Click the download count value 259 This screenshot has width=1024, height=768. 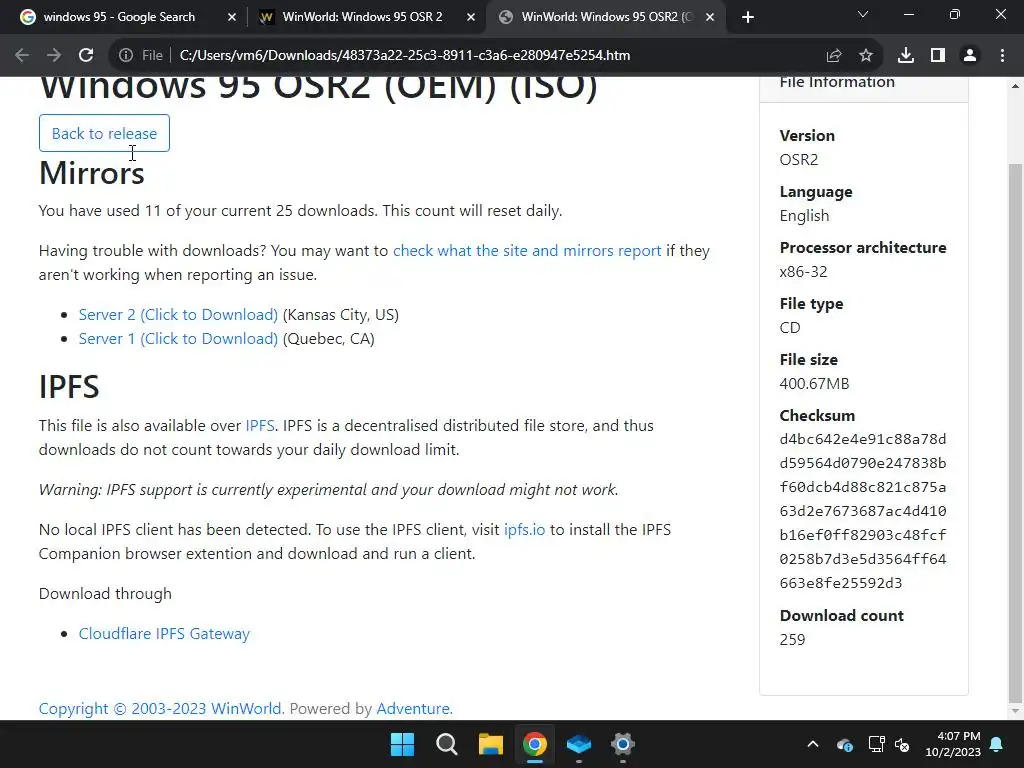[792, 640]
